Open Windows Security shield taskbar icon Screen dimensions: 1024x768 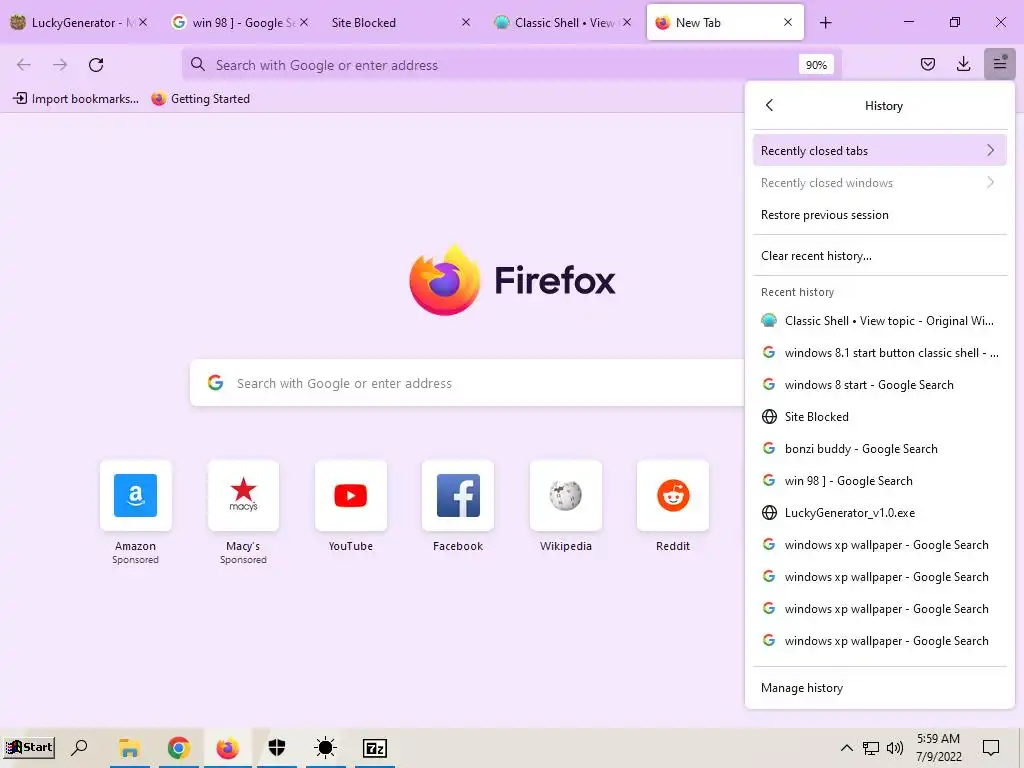277,748
